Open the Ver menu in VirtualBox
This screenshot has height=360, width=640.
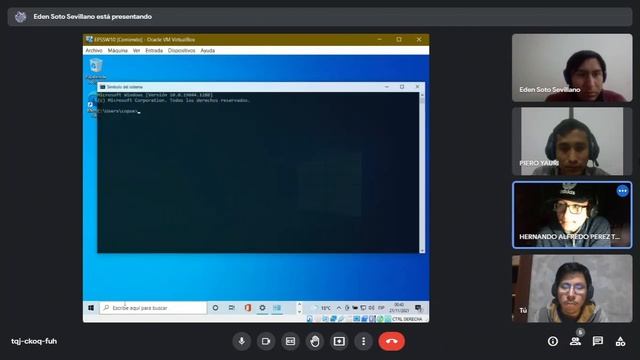click(136, 51)
